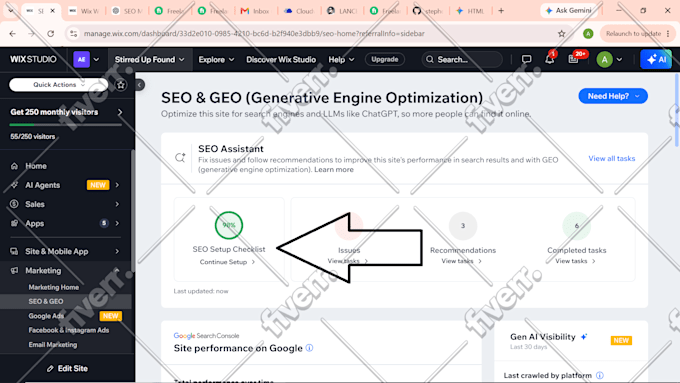Open the chat messages icon in the top bar
Viewport: 680px width, 383px height.
526,59
